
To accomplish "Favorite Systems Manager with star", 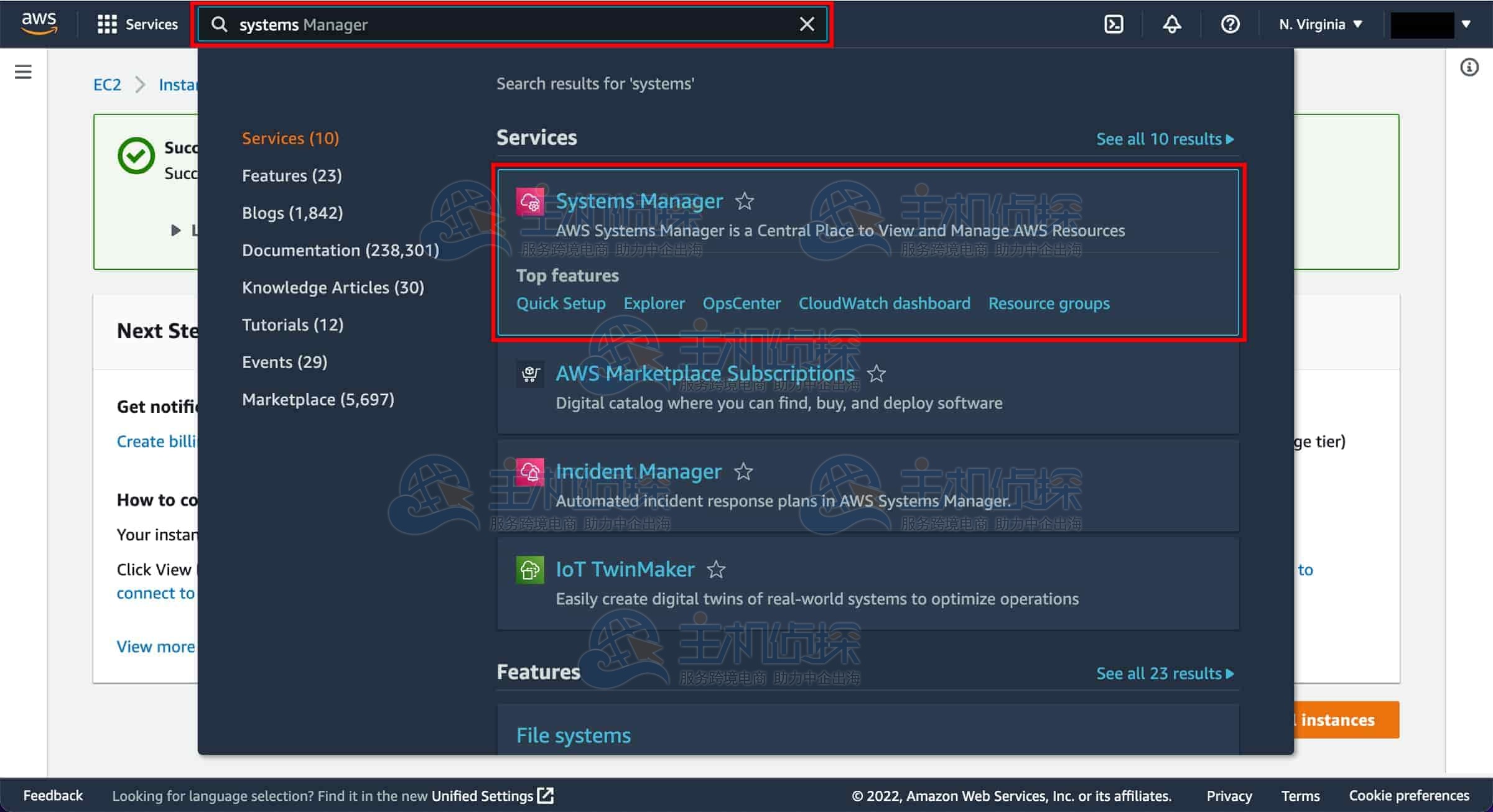I will click(745, 201).
